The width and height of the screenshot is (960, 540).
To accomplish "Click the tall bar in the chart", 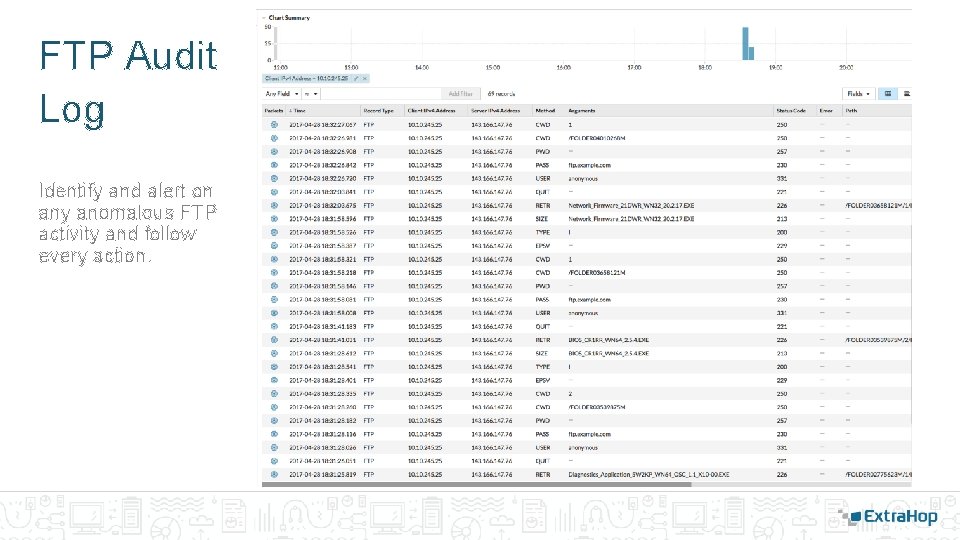I will point(745,43).
